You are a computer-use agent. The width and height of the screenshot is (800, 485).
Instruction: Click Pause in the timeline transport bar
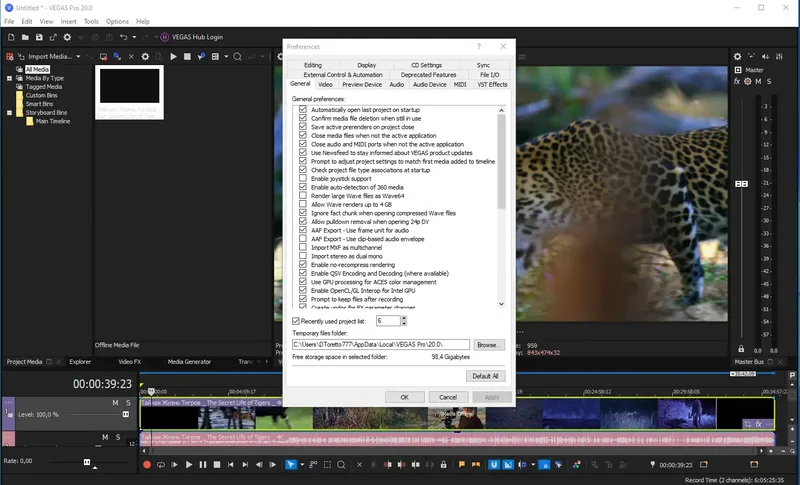(x=203, y=465)
